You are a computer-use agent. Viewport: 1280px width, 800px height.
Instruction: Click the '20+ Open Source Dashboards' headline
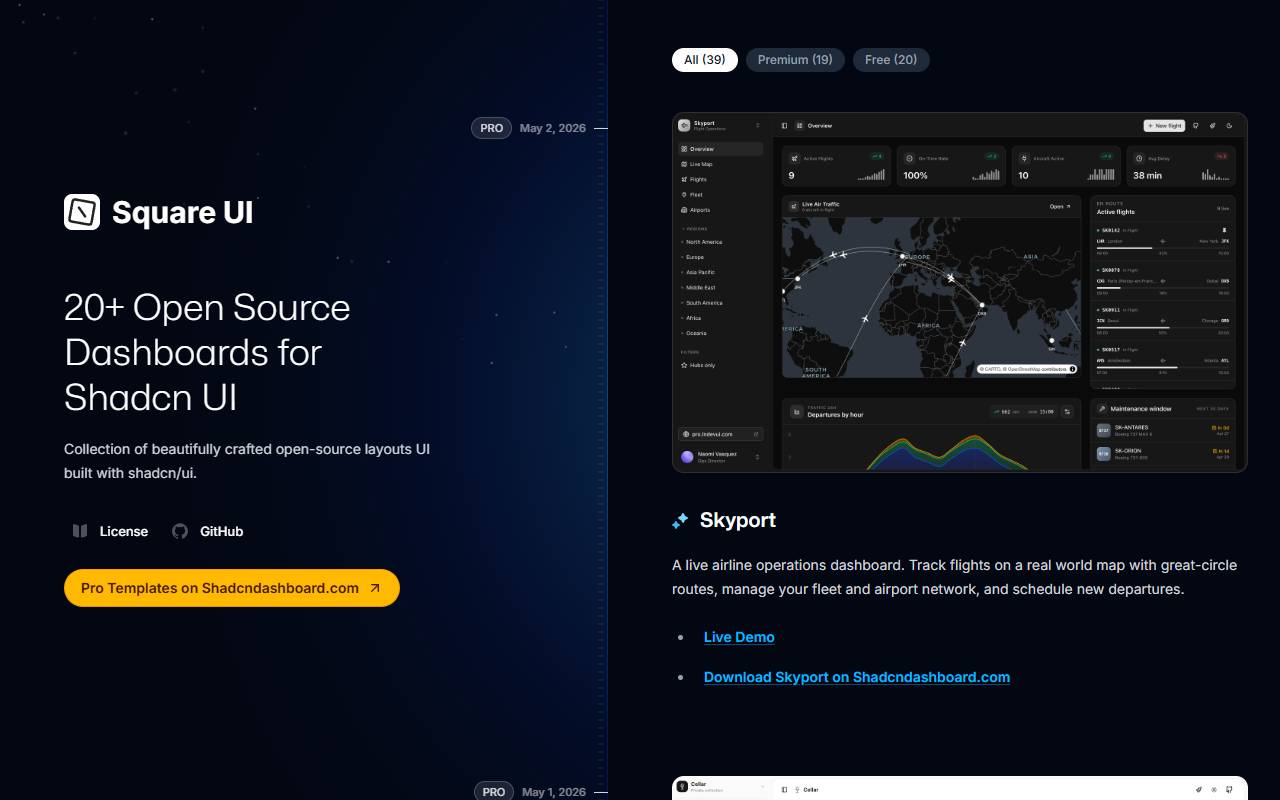pyautogui.click(x=207, y=352)
